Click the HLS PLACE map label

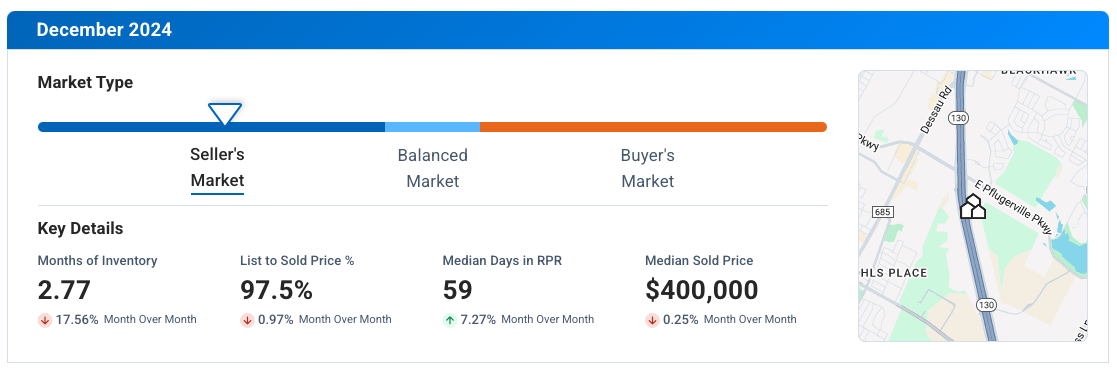[893, 273]
